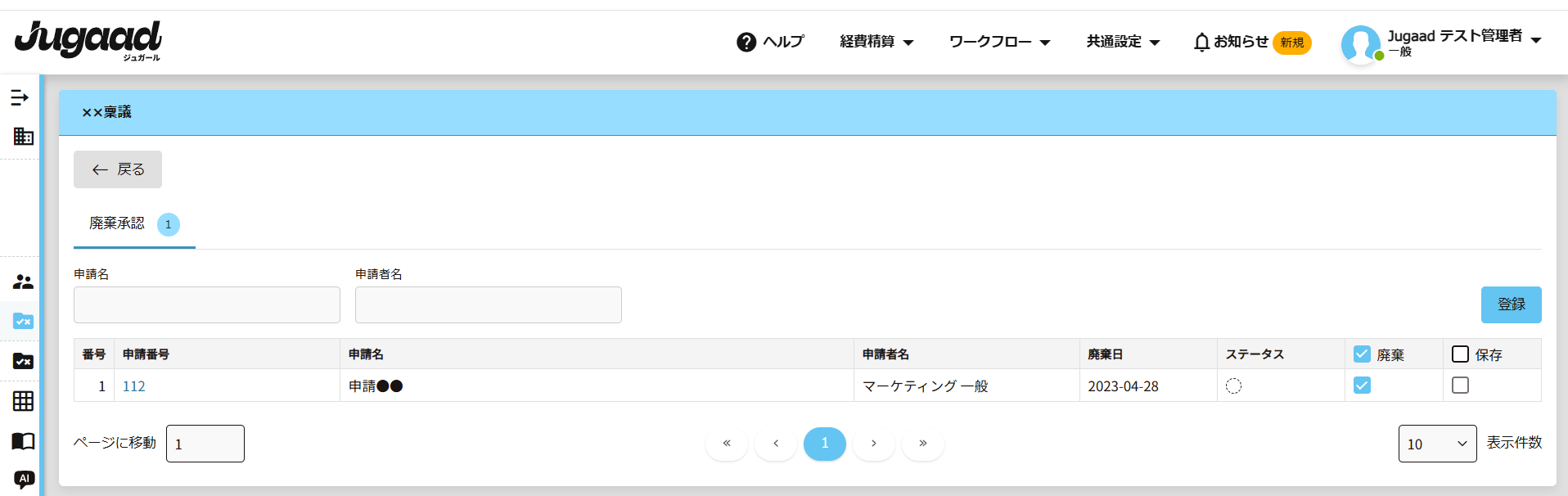Open application number 112 link
The image size is (1568, 496).
click(133, 386)
